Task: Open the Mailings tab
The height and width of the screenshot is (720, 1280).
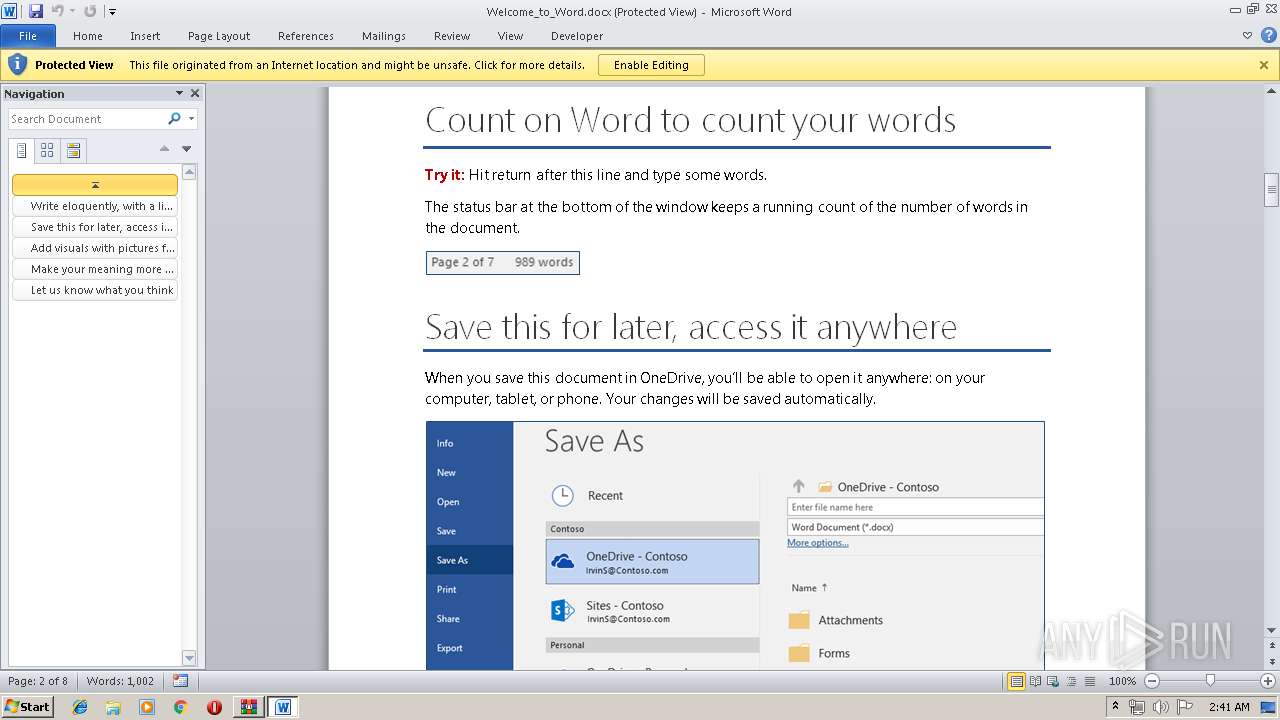Action: (x=384, y=36)
